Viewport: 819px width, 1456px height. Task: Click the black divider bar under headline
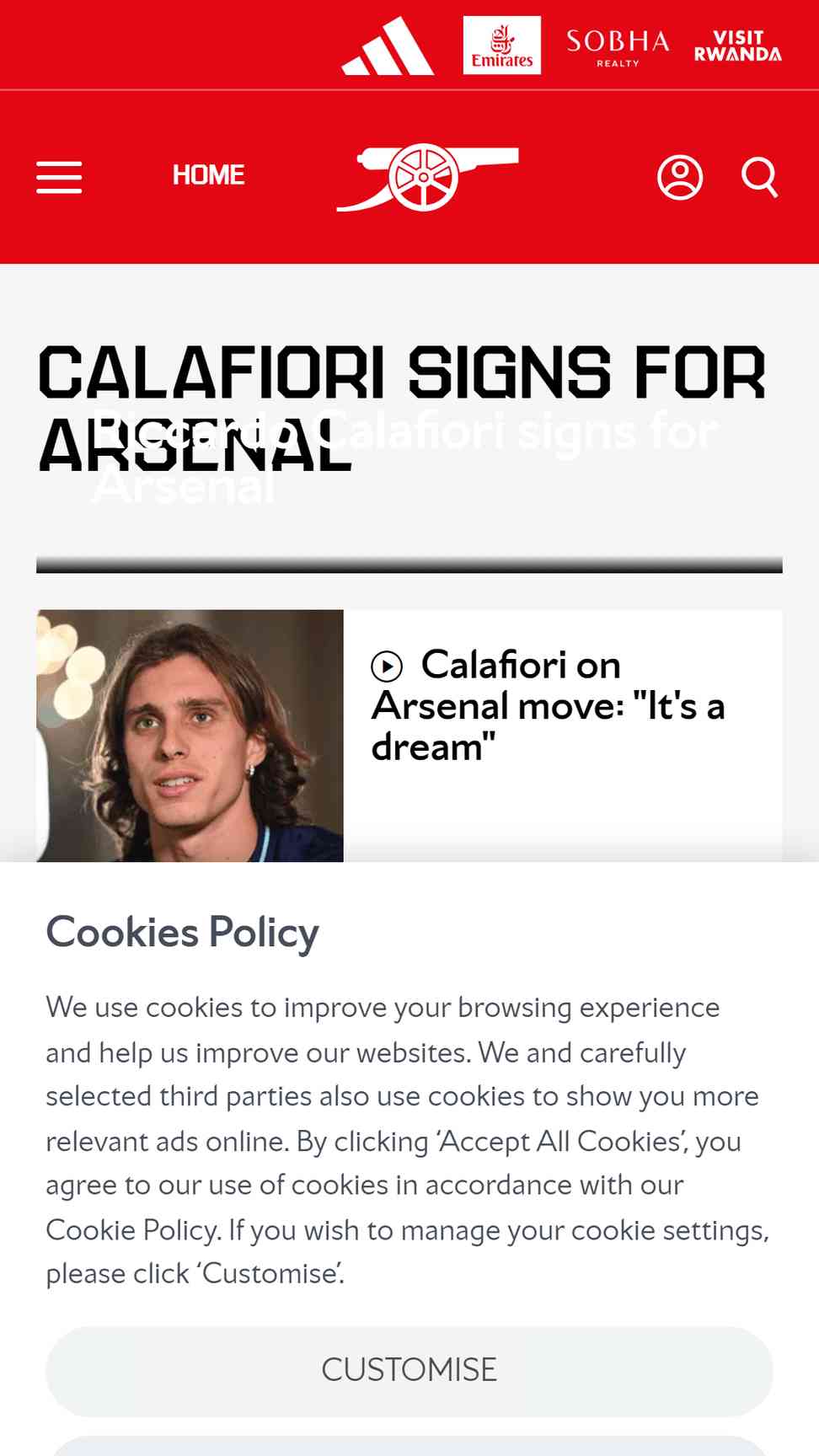point(409,565)
